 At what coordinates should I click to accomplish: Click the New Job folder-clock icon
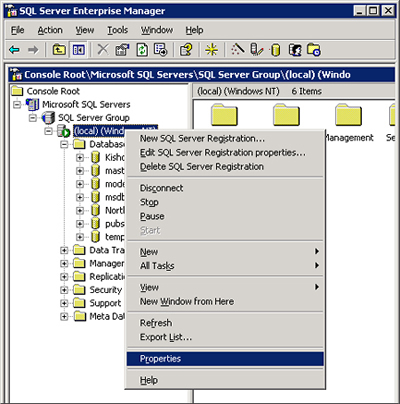click(x=314, y=50)
